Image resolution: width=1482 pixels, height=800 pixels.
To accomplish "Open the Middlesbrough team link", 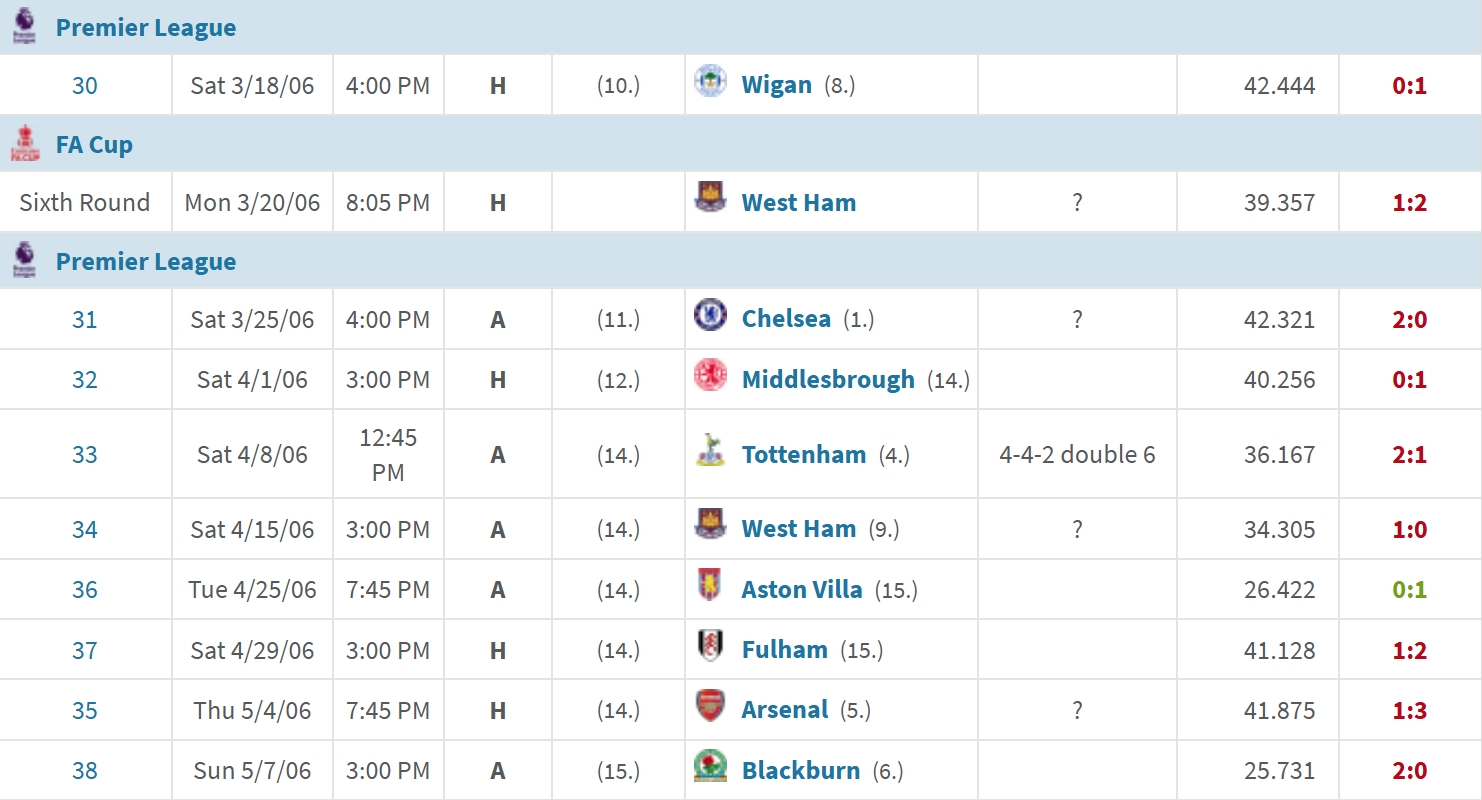I will pyautogui.click(x=828, y=380).
